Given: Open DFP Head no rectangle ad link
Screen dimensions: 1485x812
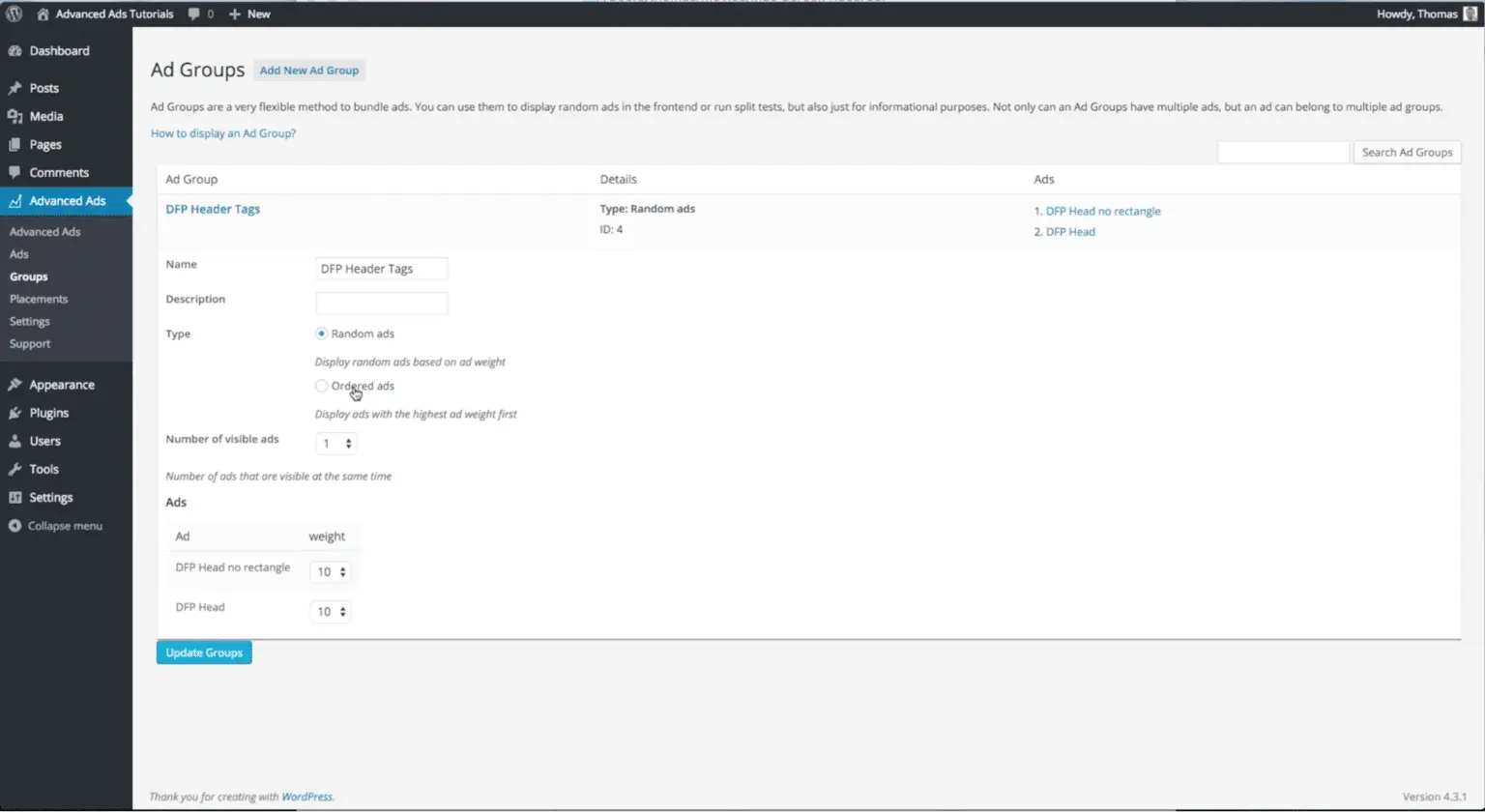Looking at the screenshot, I should click(1103, 211).
